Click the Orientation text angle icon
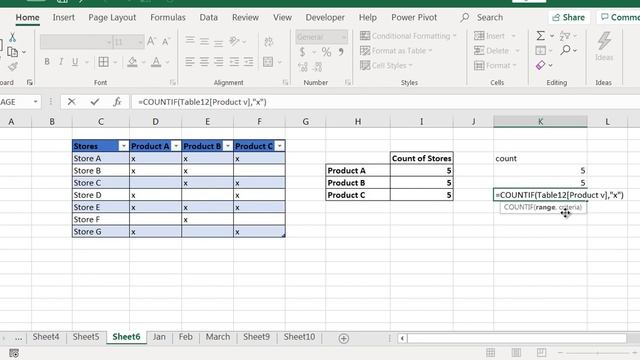 click(234, 41)
